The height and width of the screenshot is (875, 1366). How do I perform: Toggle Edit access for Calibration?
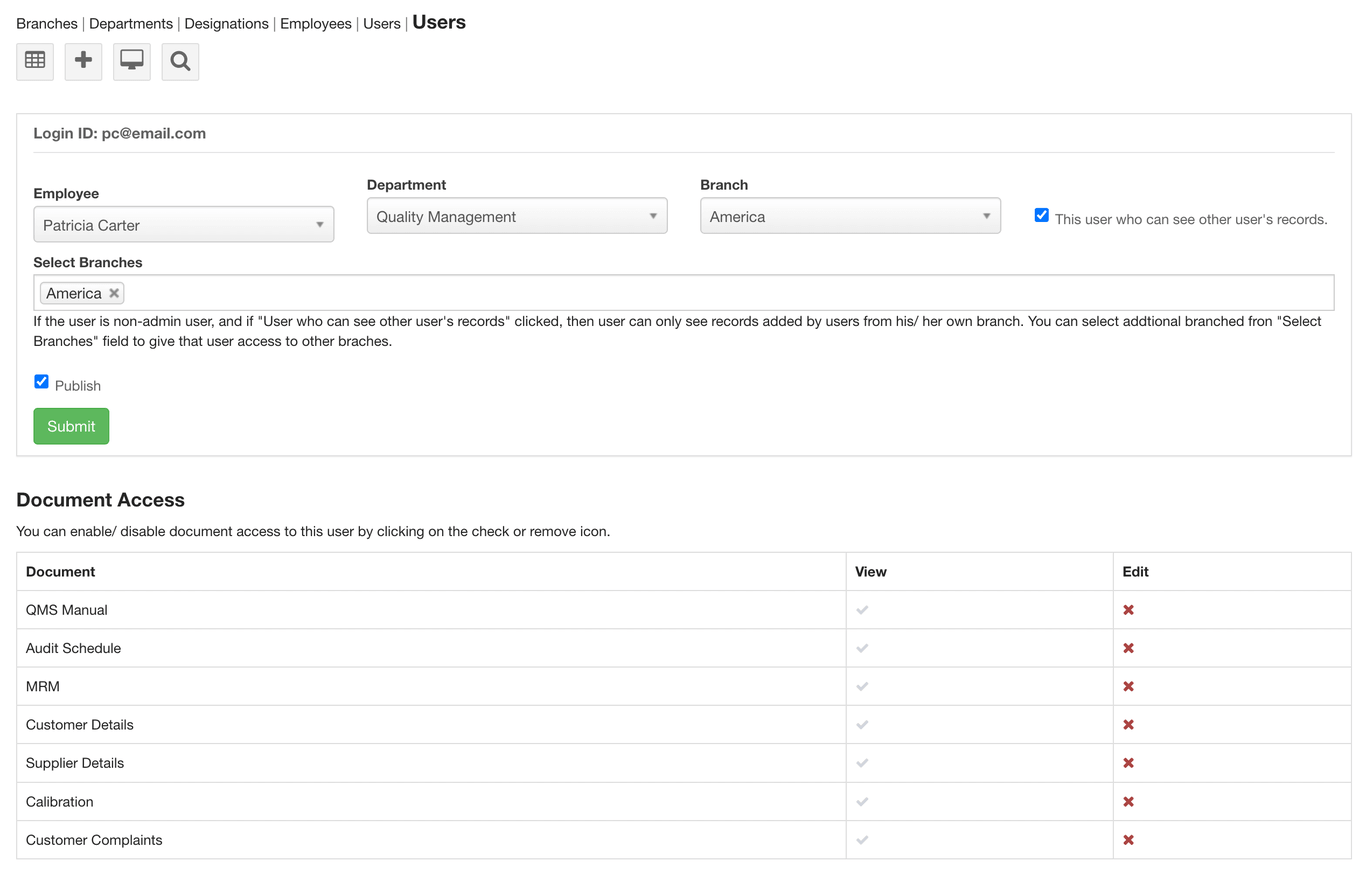(x=1128, y=802)
